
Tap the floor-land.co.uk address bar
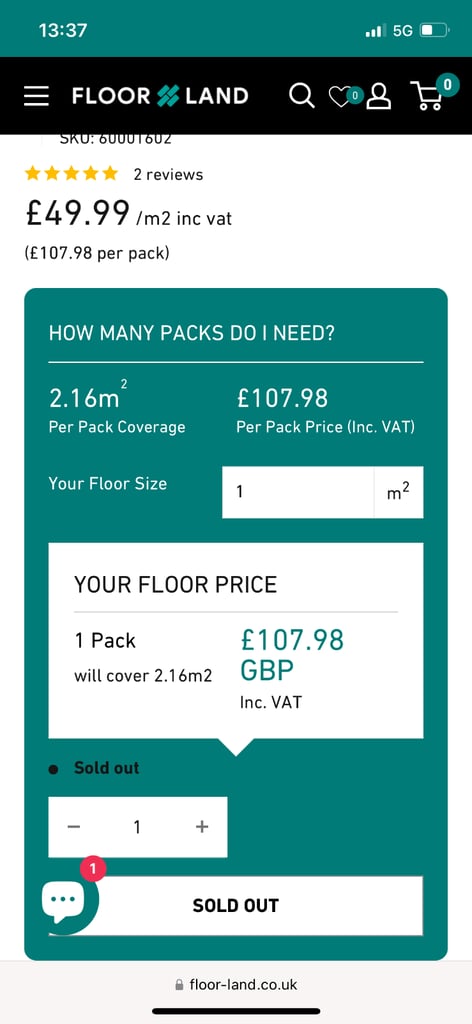pos(236,984)
